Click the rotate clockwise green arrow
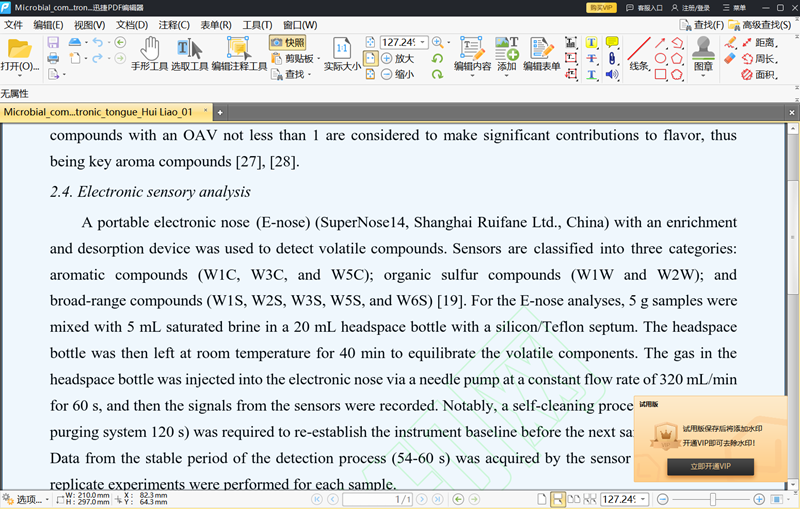800x509 pixels. (x=437, y=74)
